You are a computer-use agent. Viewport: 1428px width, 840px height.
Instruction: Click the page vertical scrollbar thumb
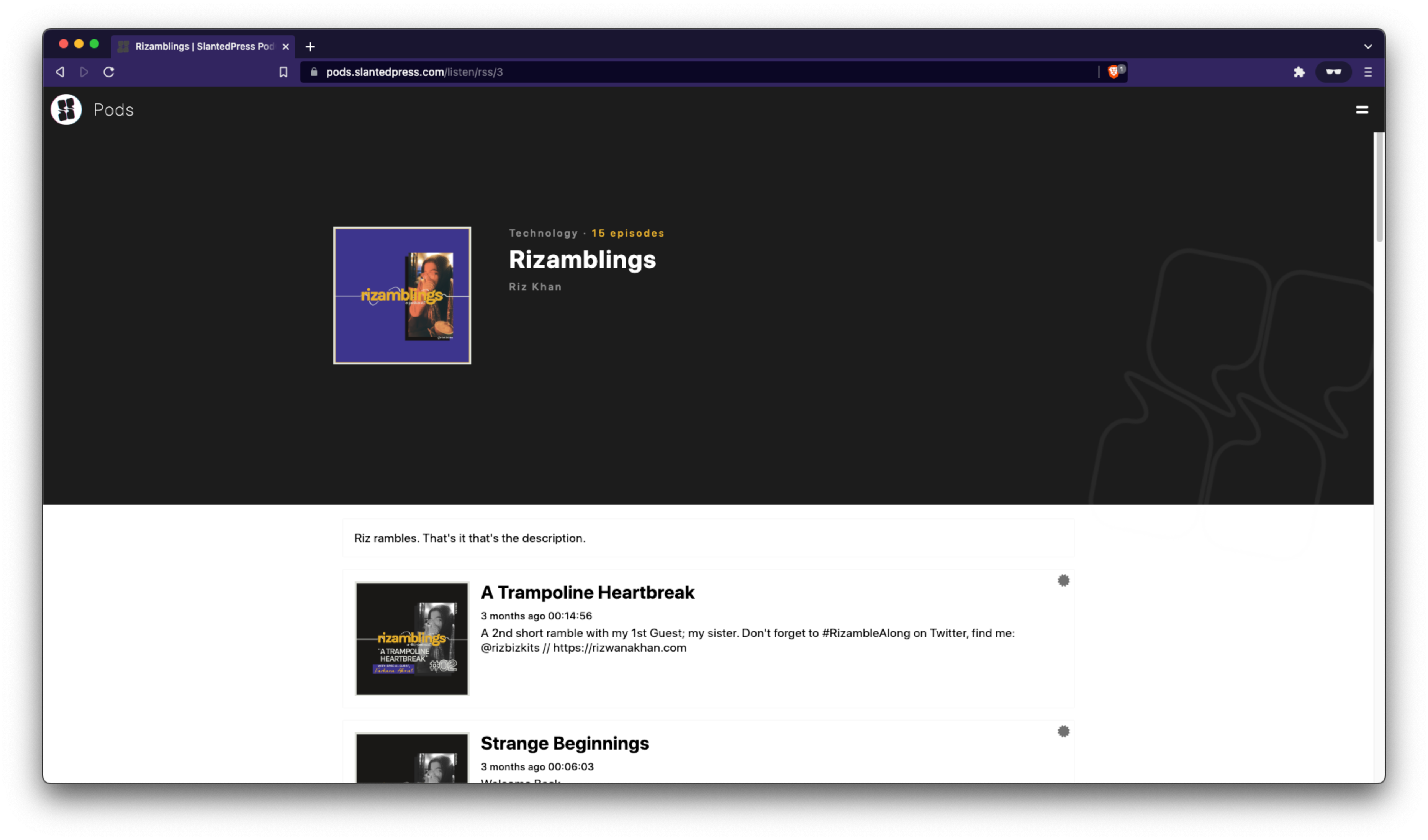pos(1379,187)
